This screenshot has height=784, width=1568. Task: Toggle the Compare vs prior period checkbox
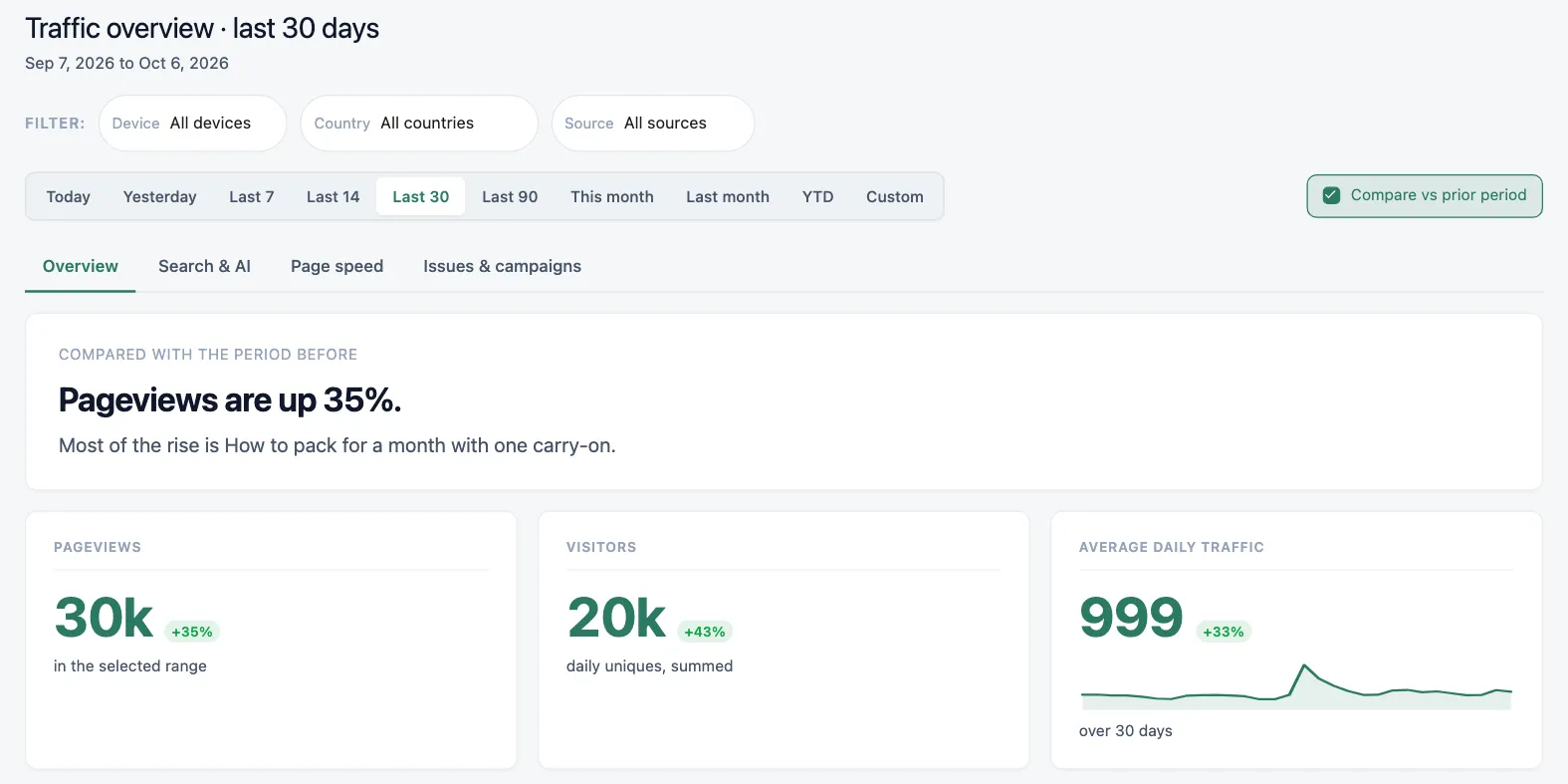[1331, 195]
